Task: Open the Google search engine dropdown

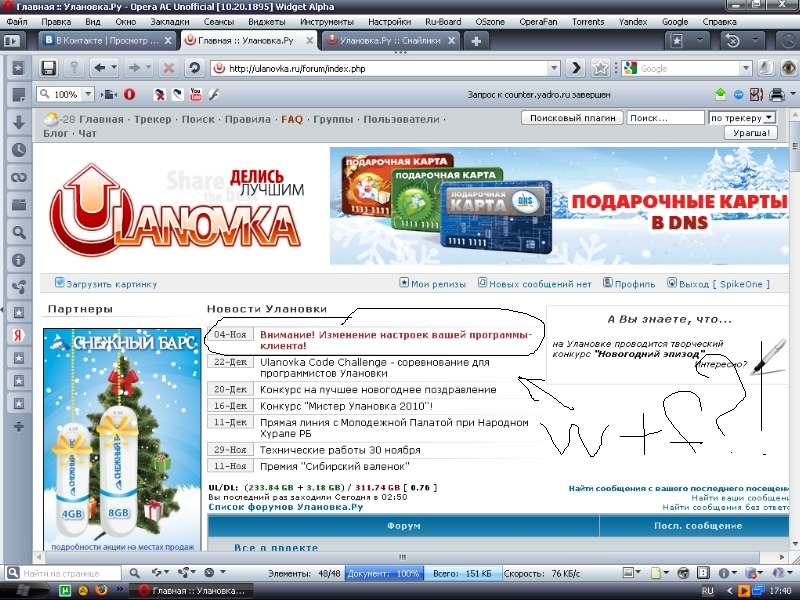Action: 746,68
